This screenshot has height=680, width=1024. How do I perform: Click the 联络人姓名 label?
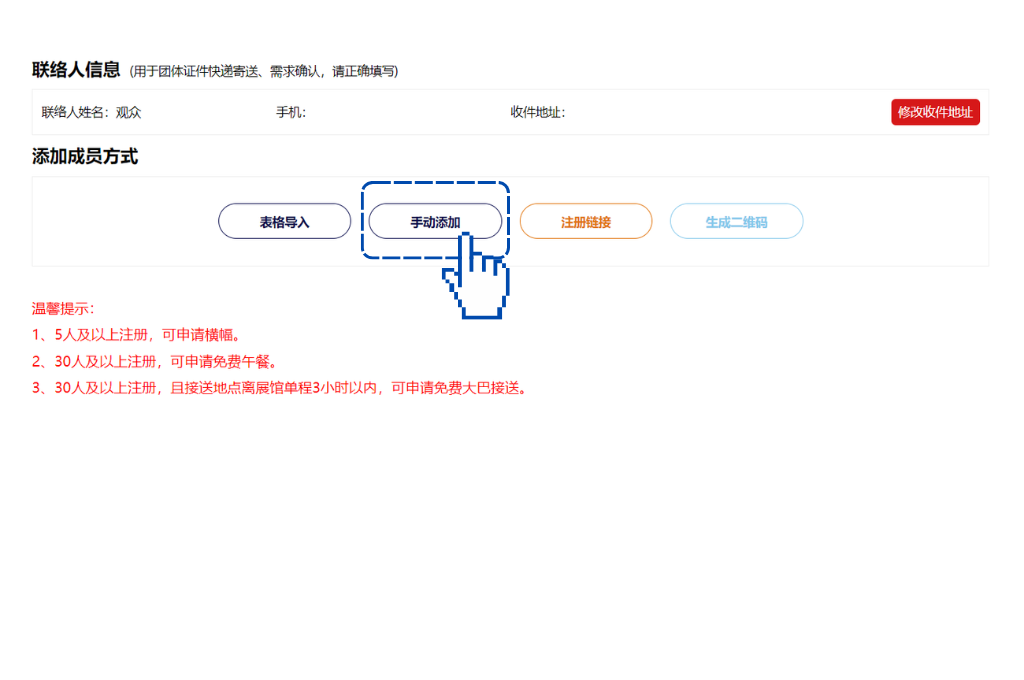click(75, 112)
